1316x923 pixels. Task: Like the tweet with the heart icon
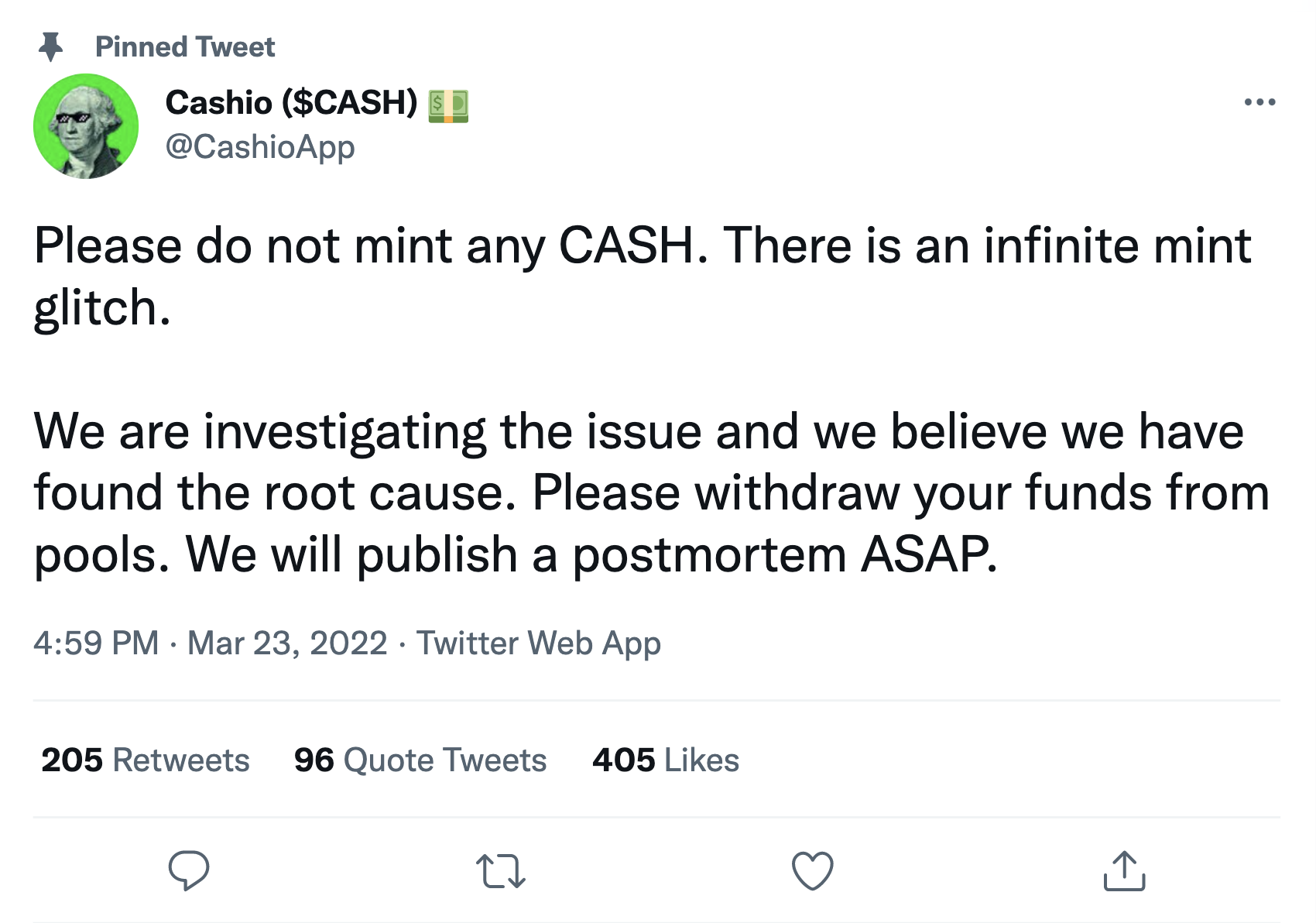[812, 870]
